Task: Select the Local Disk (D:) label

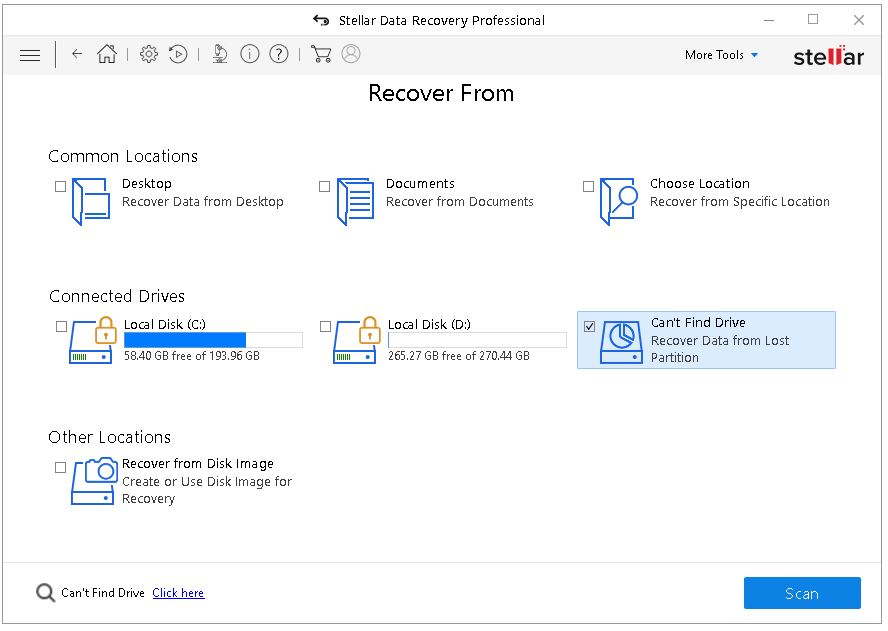Action: [x=429, y=325]
